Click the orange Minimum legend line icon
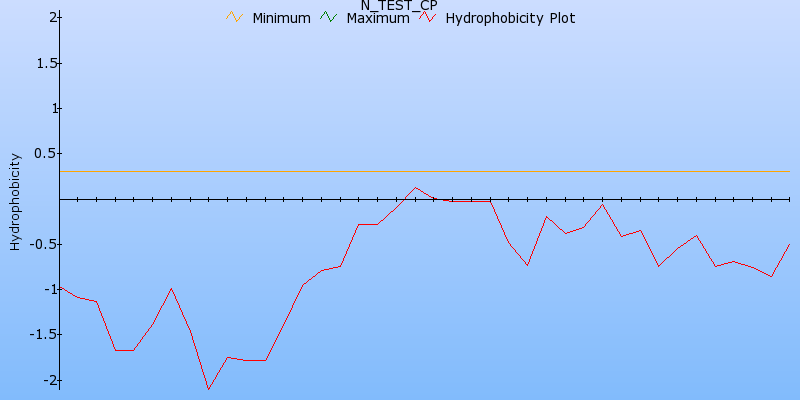Viewport: 800px width, 400px height. (x=235, y=17)
